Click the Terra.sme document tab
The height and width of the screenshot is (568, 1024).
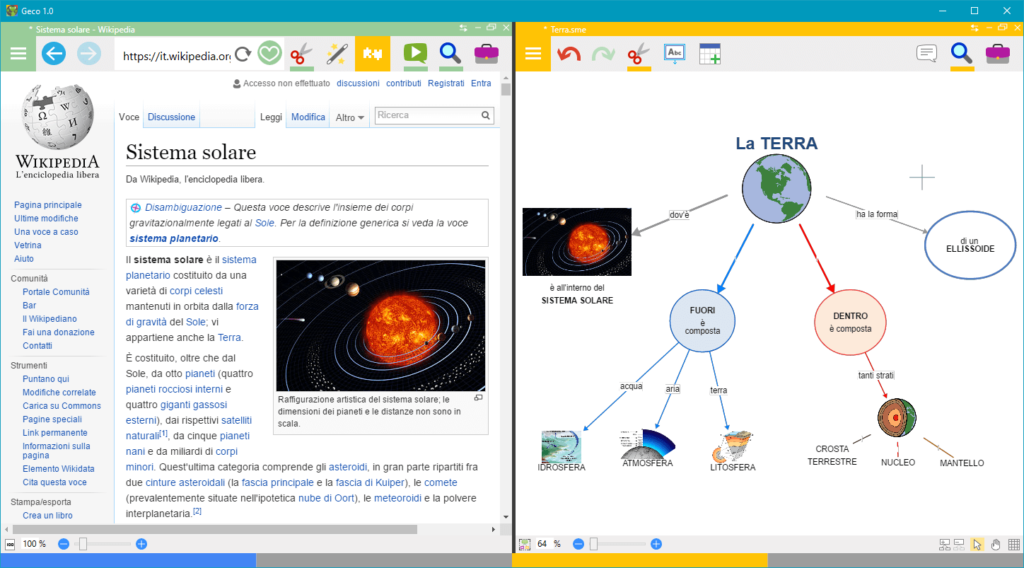(x=568, y=29)
